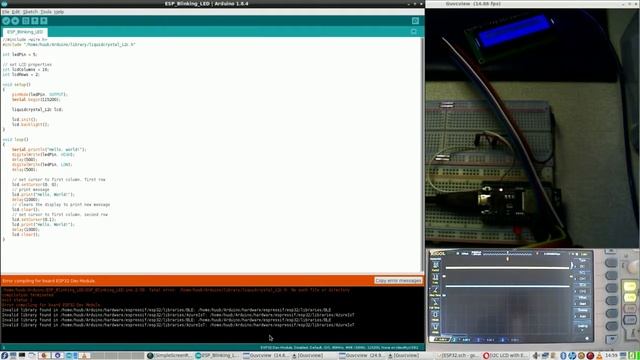This screenshot has width=640, height=360.
Task: Click the Verify (checkmark) button in Arduino toolbar
Action: coord(6,21)
